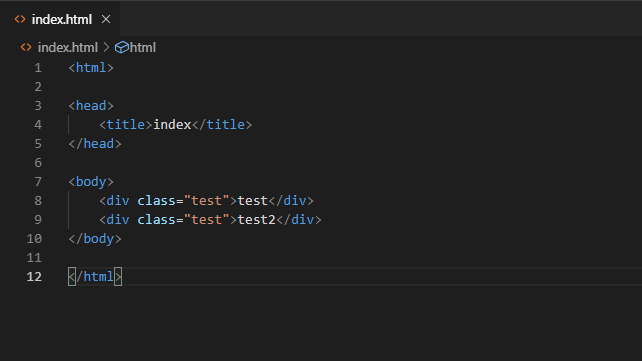
Task: Place cursor in opening html tag
Action: pyautogui.click(x=91, y=68)
